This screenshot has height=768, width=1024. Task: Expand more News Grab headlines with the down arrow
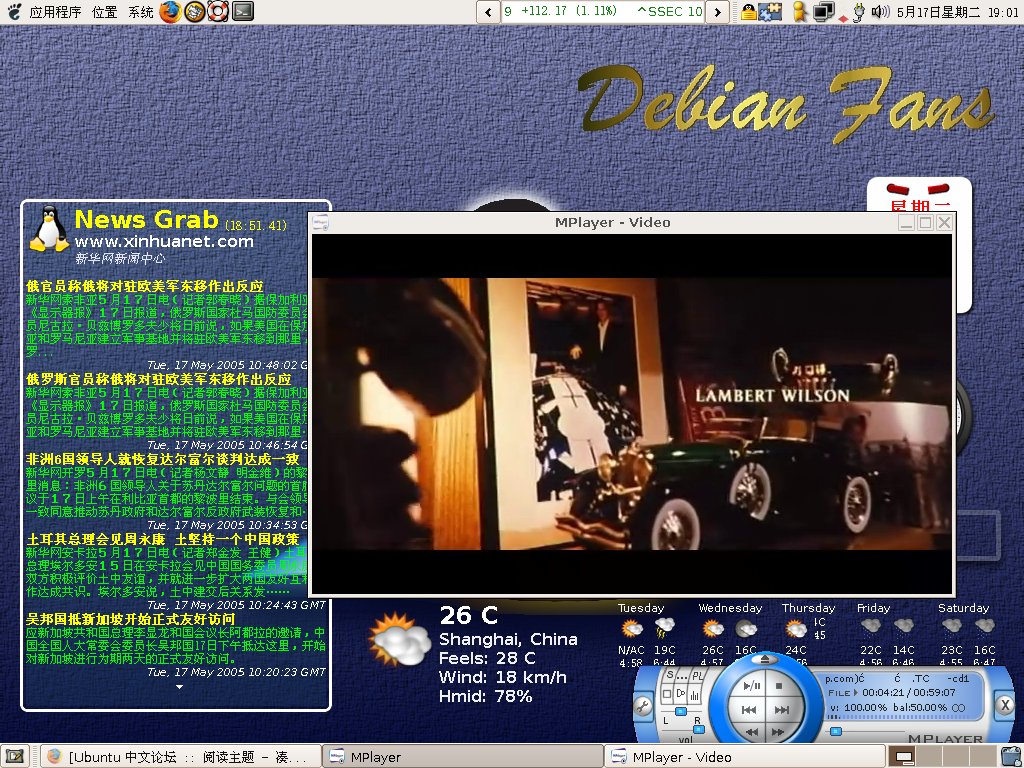(x=179, y=687)
